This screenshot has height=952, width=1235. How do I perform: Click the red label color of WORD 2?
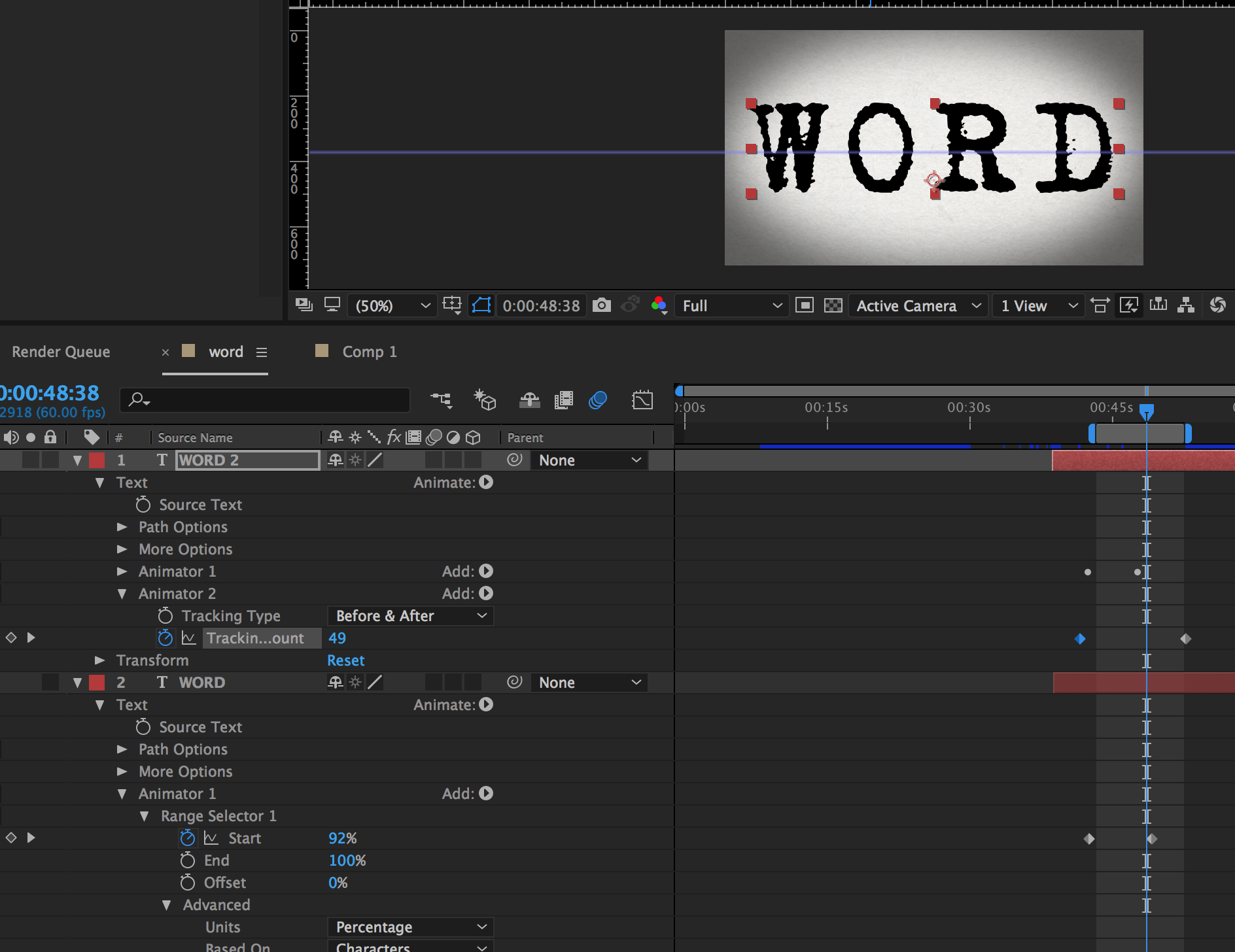97,460
